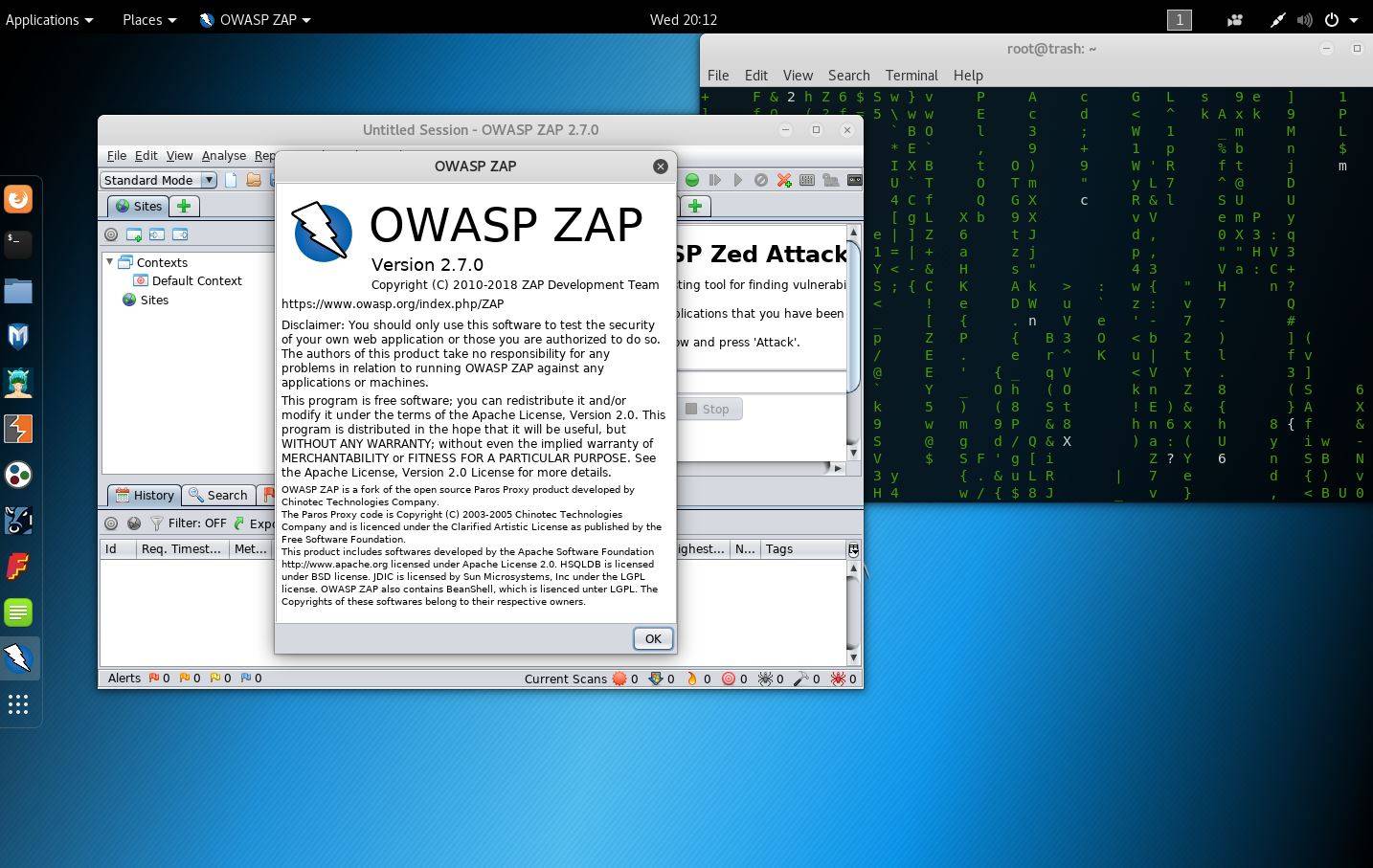
Task: Click the Add custom breakpoint red X icon
Action: [x=783, y=180]
